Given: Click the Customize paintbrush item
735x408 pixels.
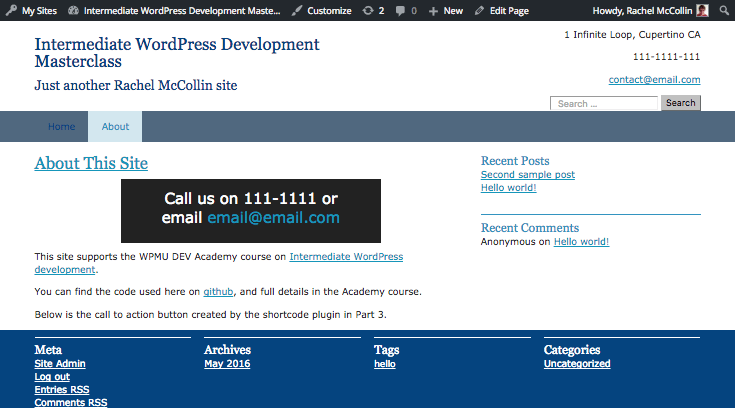Looking at the screenshot, I should [x=321, y=10].
